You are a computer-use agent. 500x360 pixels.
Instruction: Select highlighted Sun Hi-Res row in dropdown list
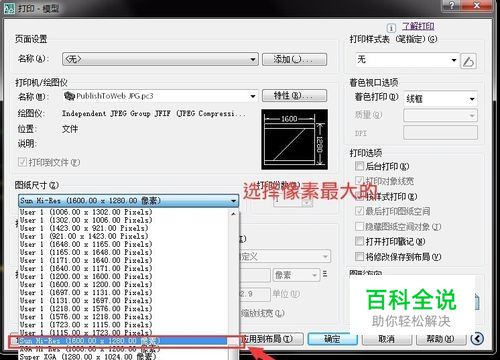coord(123,341)
